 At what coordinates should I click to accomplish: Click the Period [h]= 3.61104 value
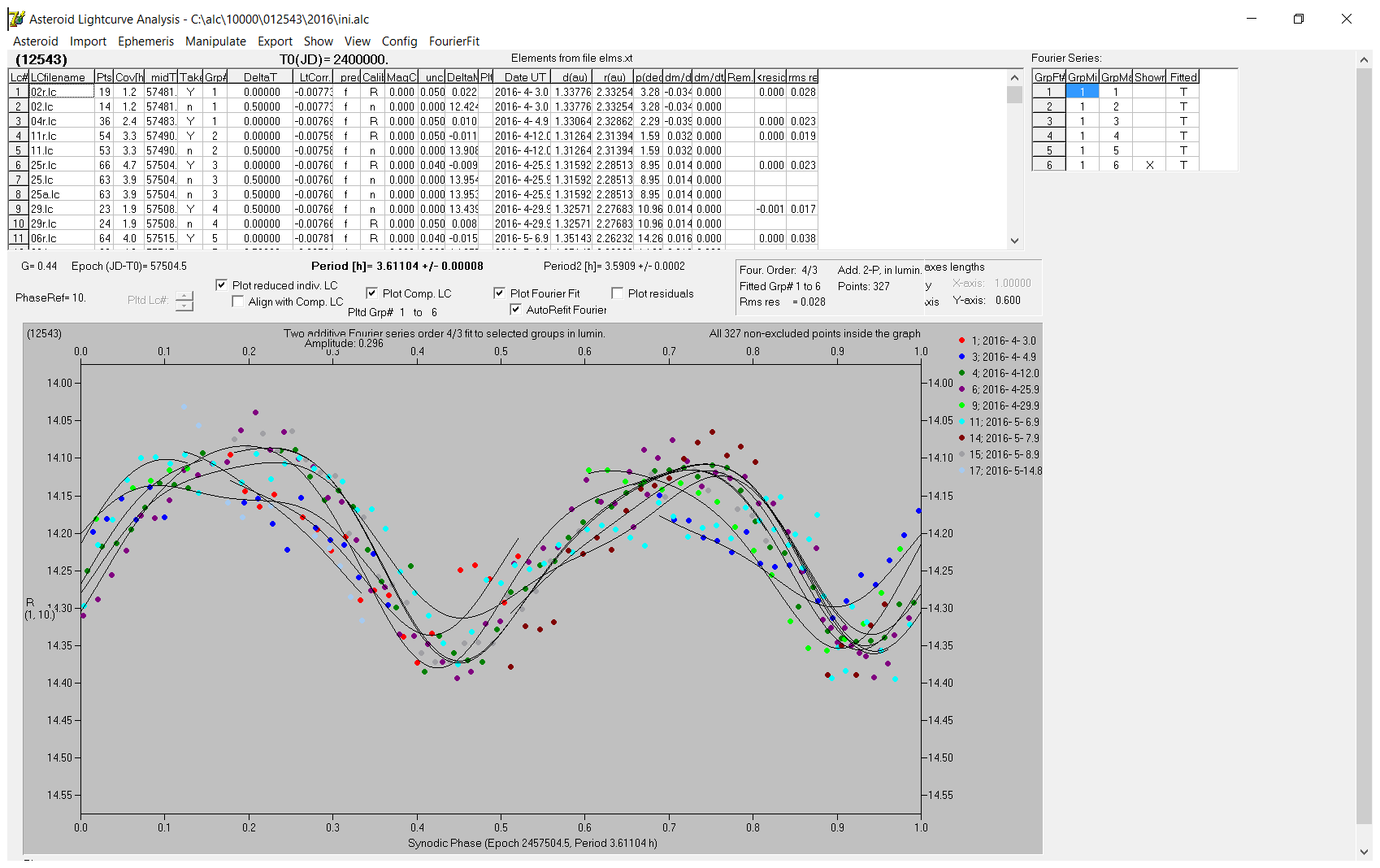(397, 266)
